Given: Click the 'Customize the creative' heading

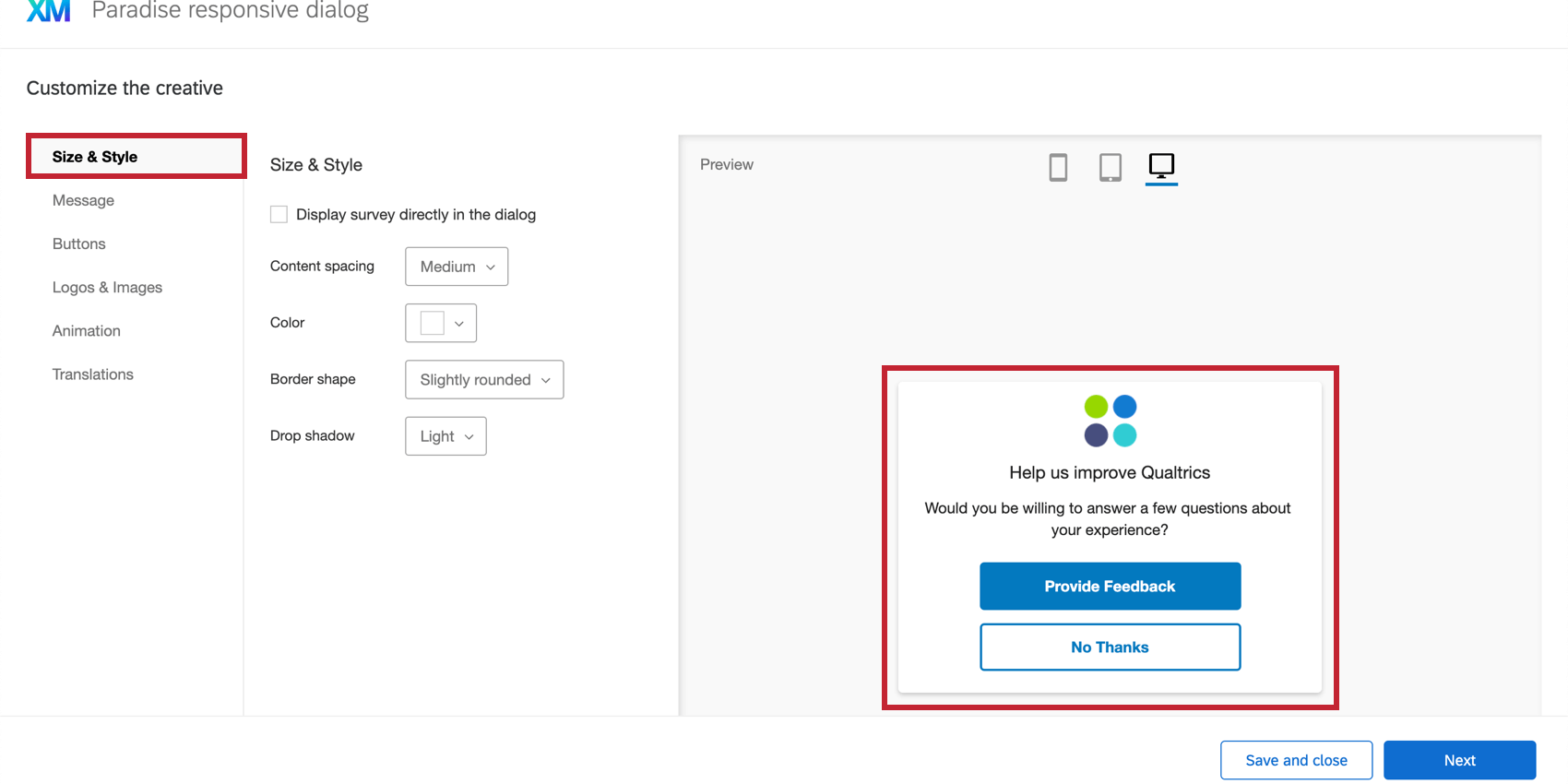Looking at the screenshot, I should pos(125,88).
